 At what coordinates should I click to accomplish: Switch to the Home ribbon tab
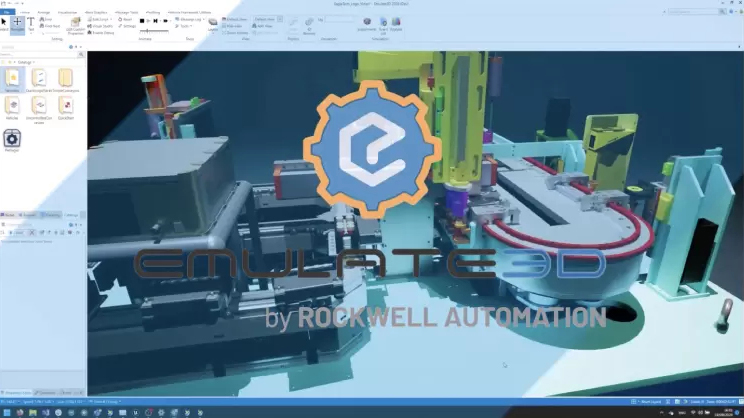25,12
